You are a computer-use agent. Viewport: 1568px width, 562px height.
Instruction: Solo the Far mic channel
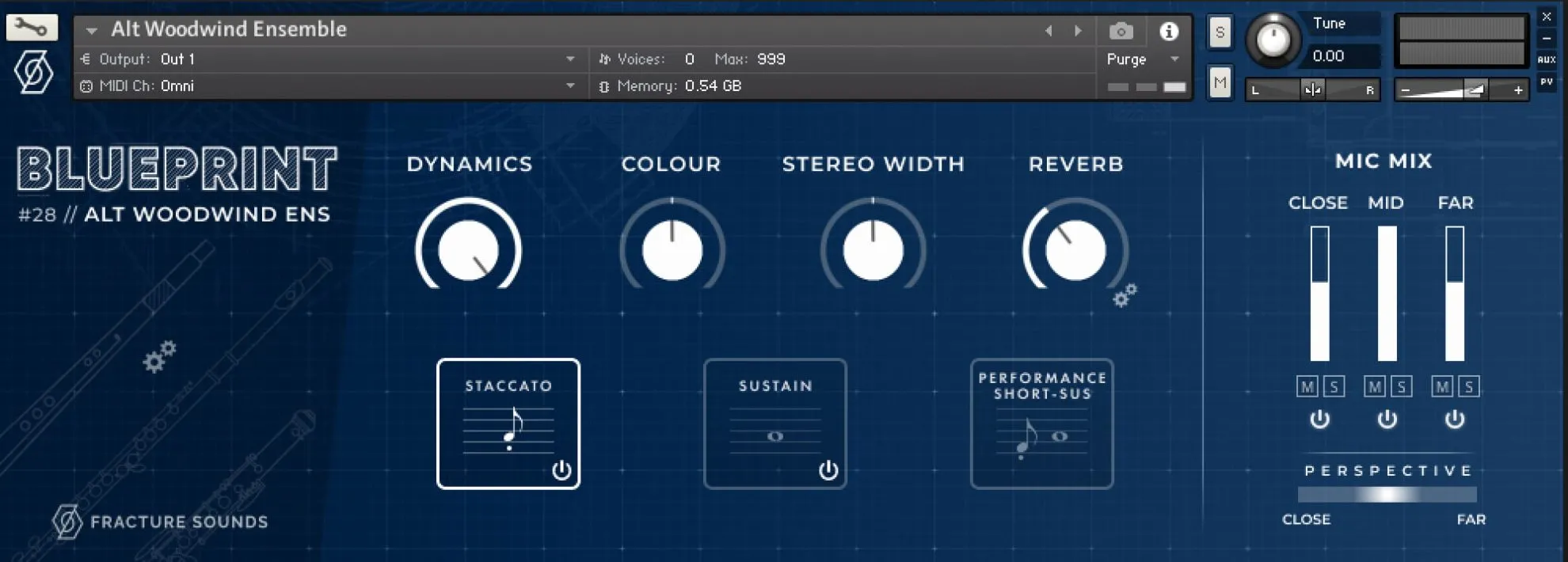(1469, 386)
